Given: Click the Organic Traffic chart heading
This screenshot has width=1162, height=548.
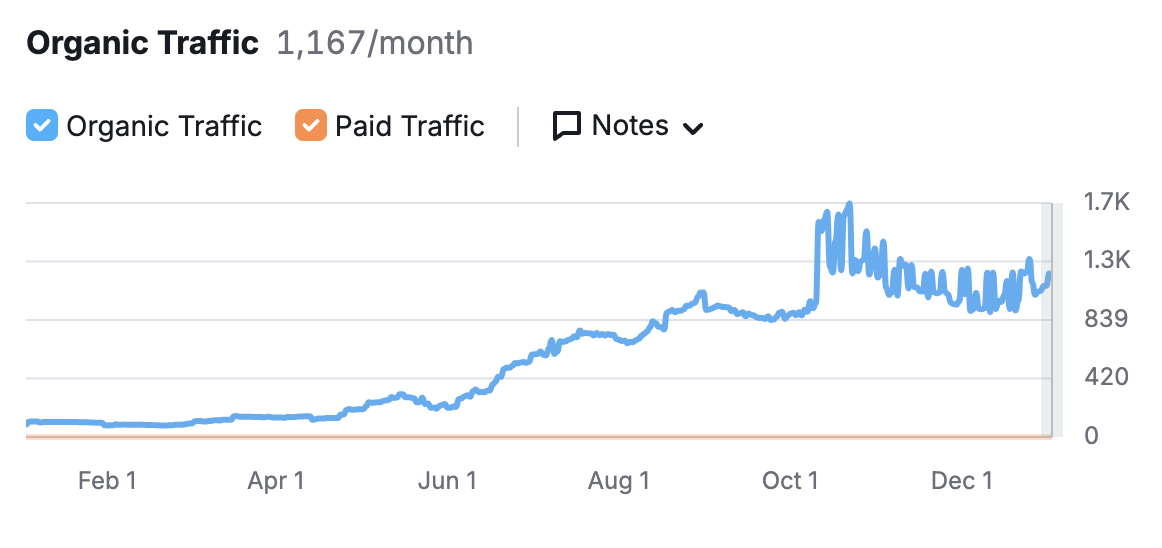Looking at the screenshot, I should pos(143,44).
